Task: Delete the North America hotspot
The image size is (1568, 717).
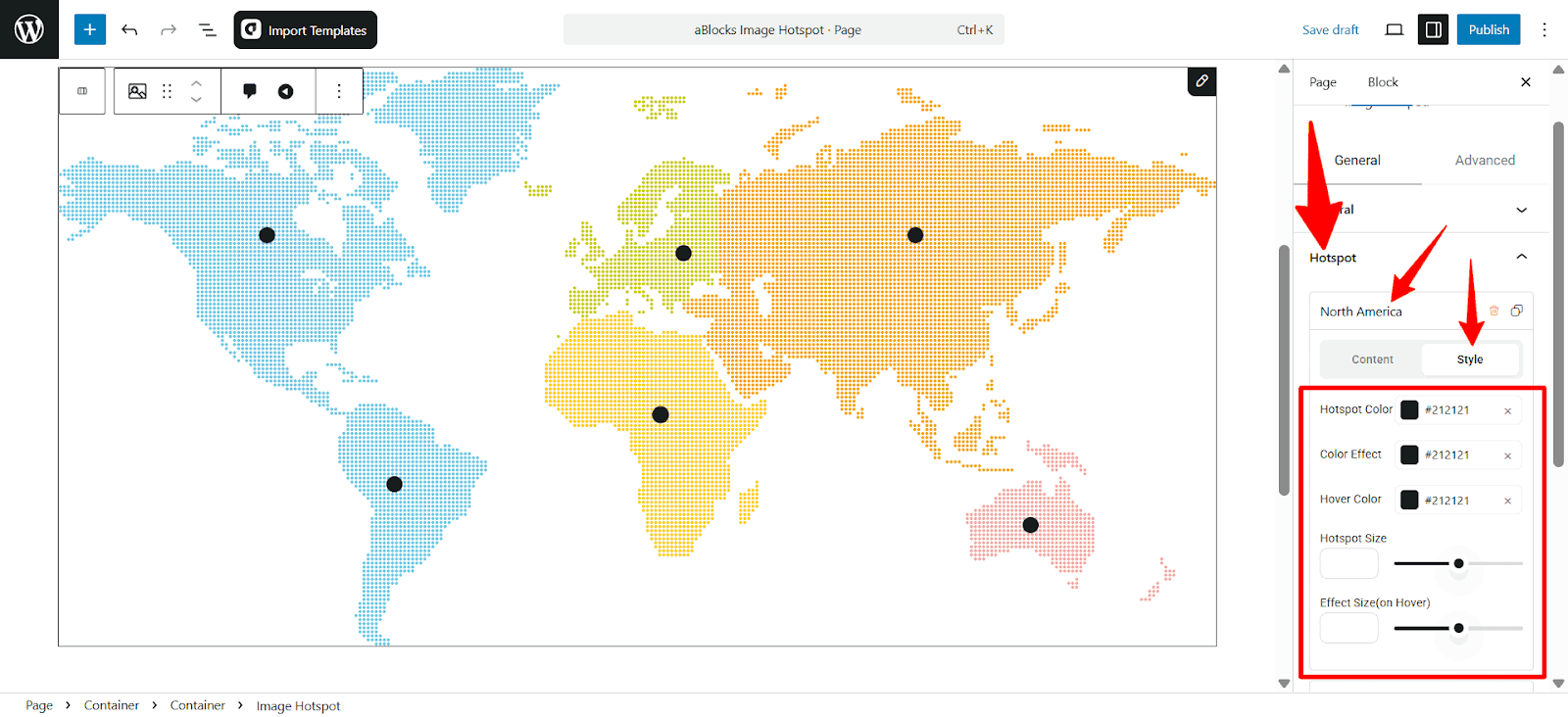Action: [x=1494, y=311]
